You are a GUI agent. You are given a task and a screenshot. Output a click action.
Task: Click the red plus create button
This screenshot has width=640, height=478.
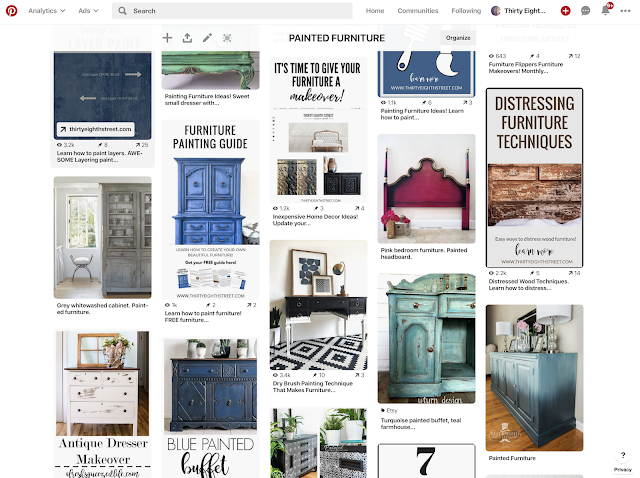tap(565, 11)
